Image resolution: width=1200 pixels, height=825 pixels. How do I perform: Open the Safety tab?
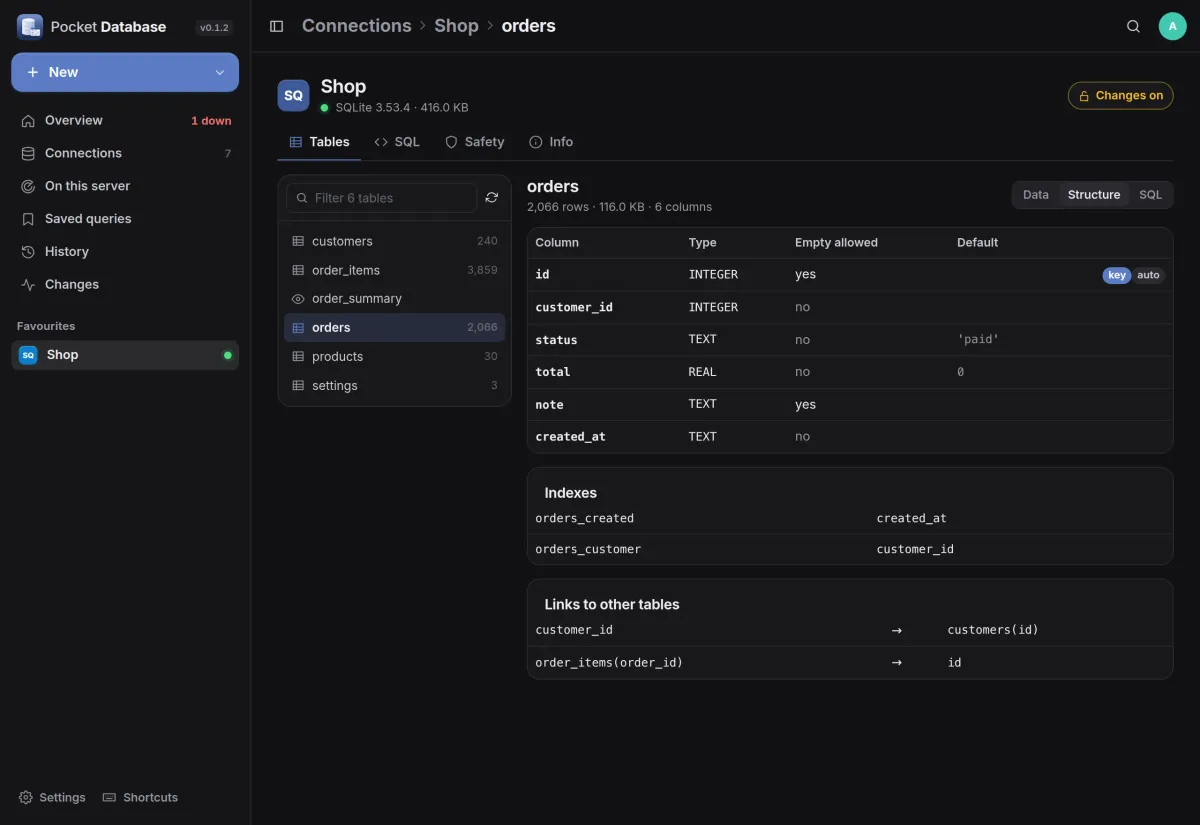pyautogui.click(x=474, y=142)
